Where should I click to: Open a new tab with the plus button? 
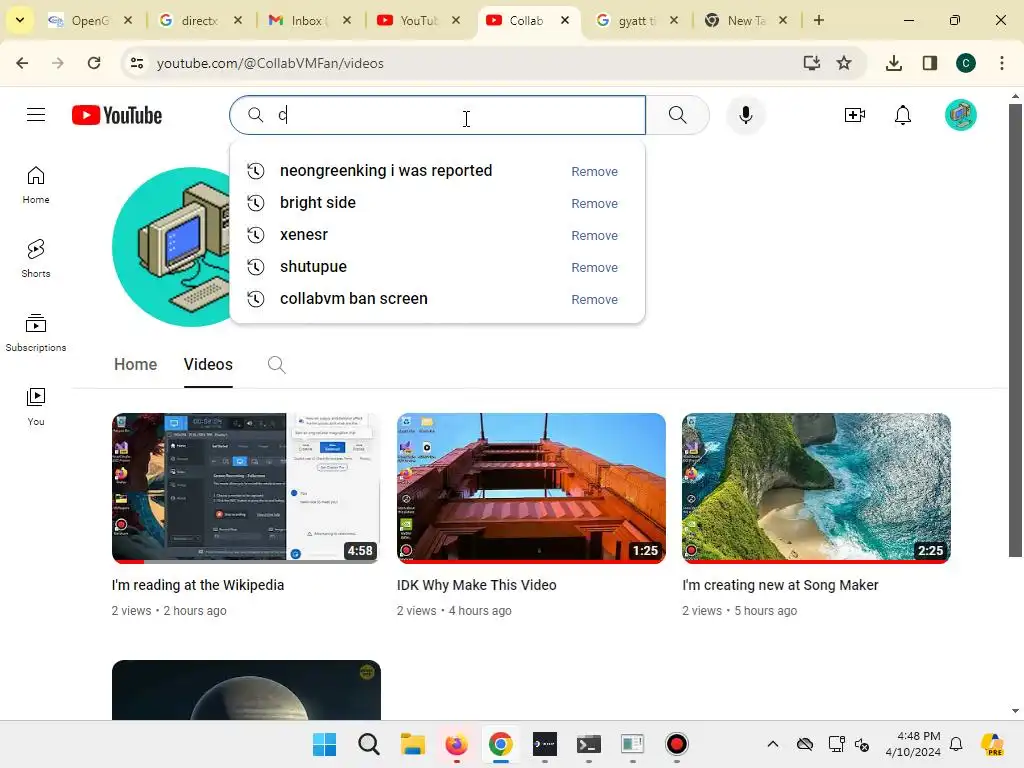[818, 20]
